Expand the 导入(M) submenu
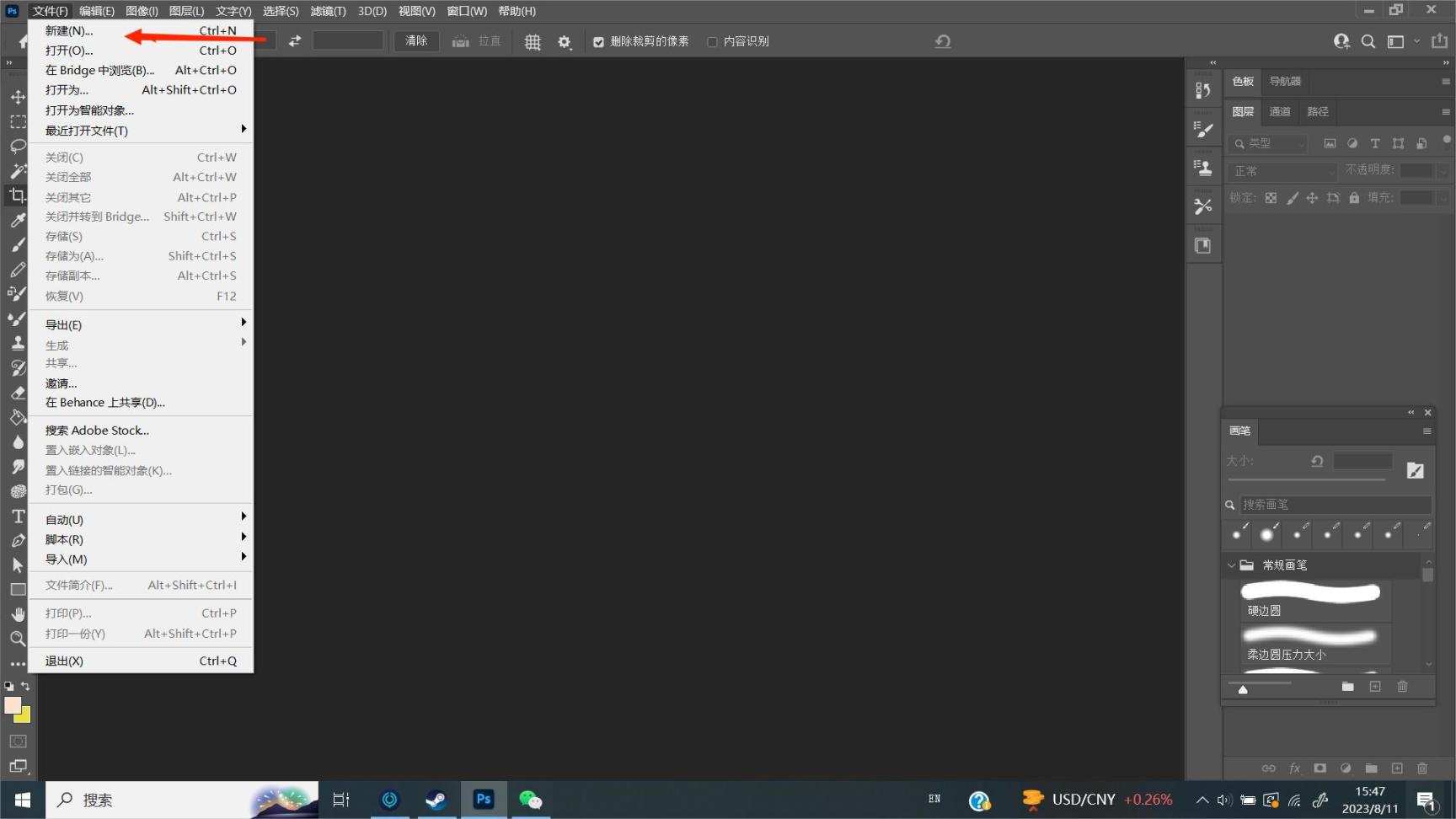Viewport: 1456px width, 819px height. pos(141,559)
